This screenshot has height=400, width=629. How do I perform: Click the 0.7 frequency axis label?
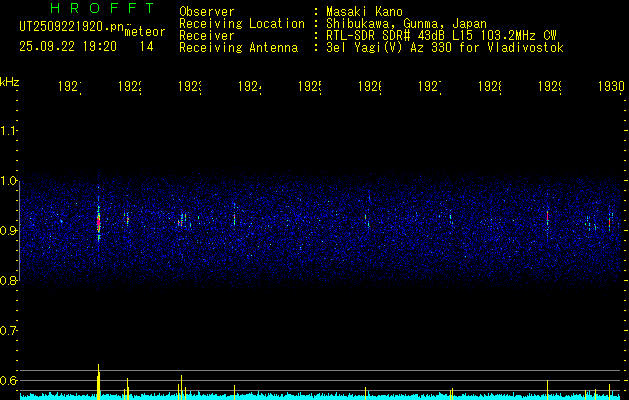coord(8,331)
